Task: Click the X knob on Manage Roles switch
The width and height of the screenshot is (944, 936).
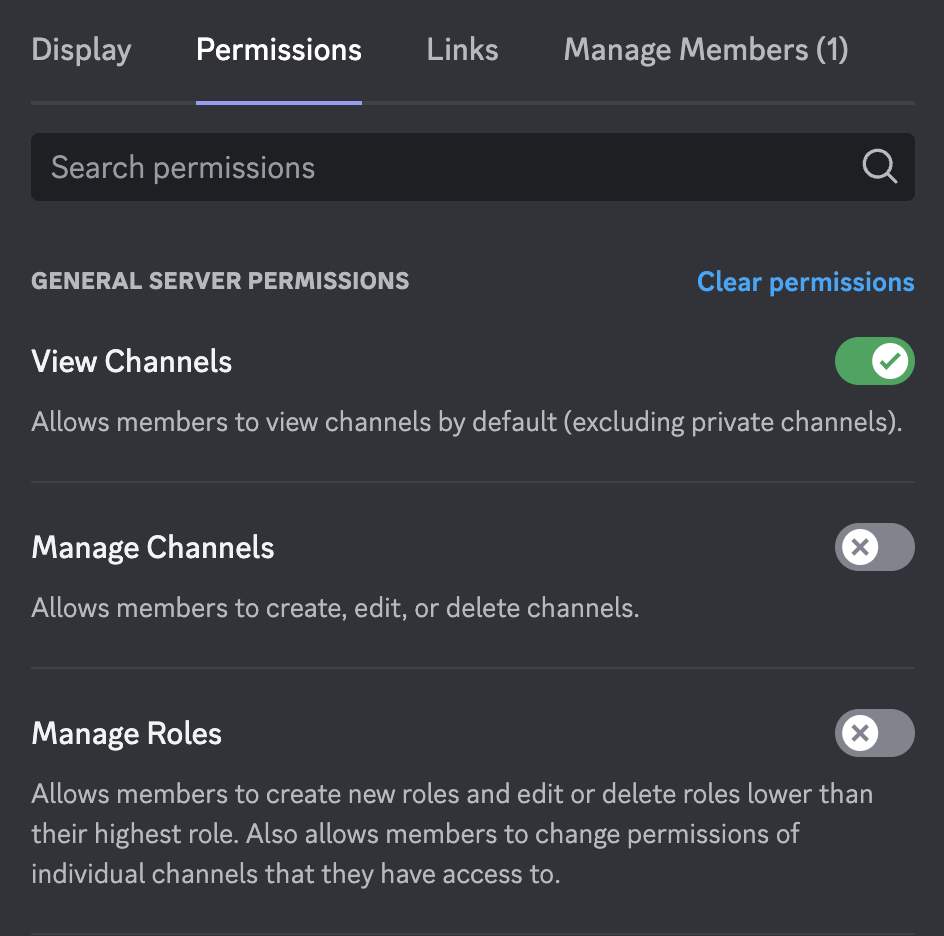Action: pos(860,733)
